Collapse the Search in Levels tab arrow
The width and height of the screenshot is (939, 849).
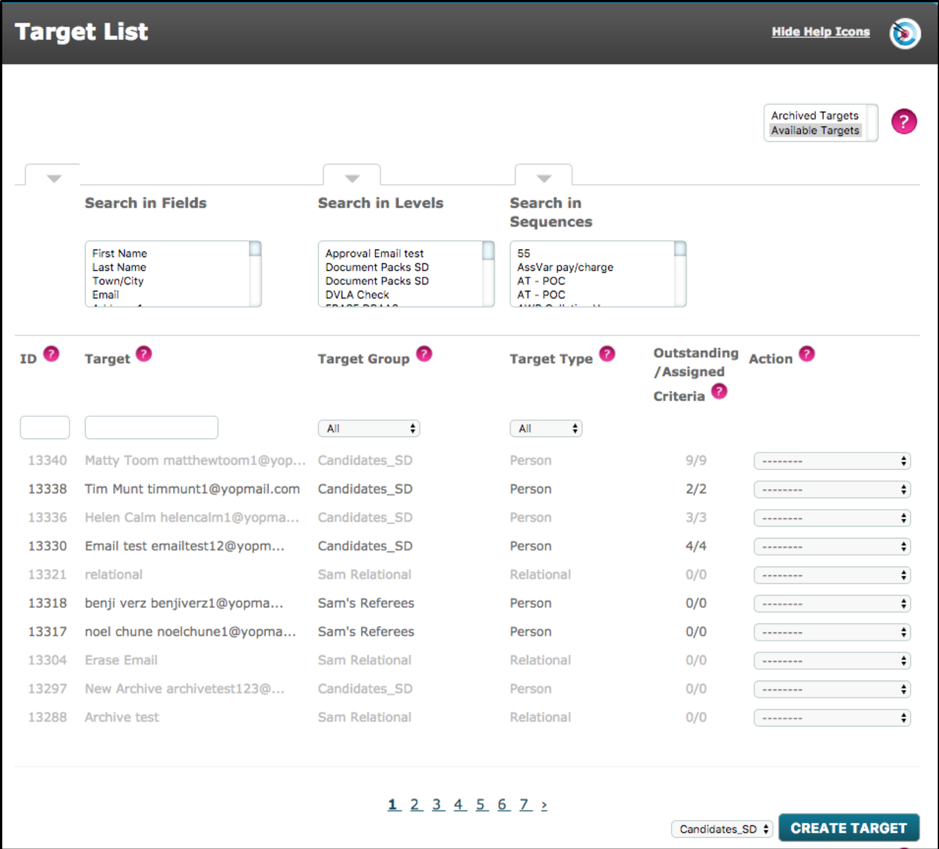[x=352, y=178]
